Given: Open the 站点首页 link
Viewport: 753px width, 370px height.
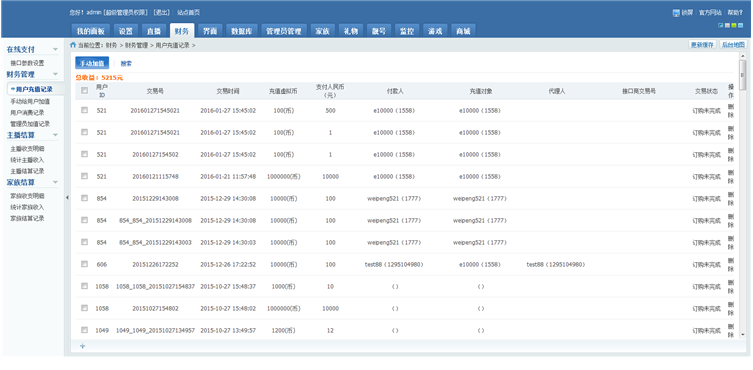Looking at the screenshot, I should coord(188,12).
